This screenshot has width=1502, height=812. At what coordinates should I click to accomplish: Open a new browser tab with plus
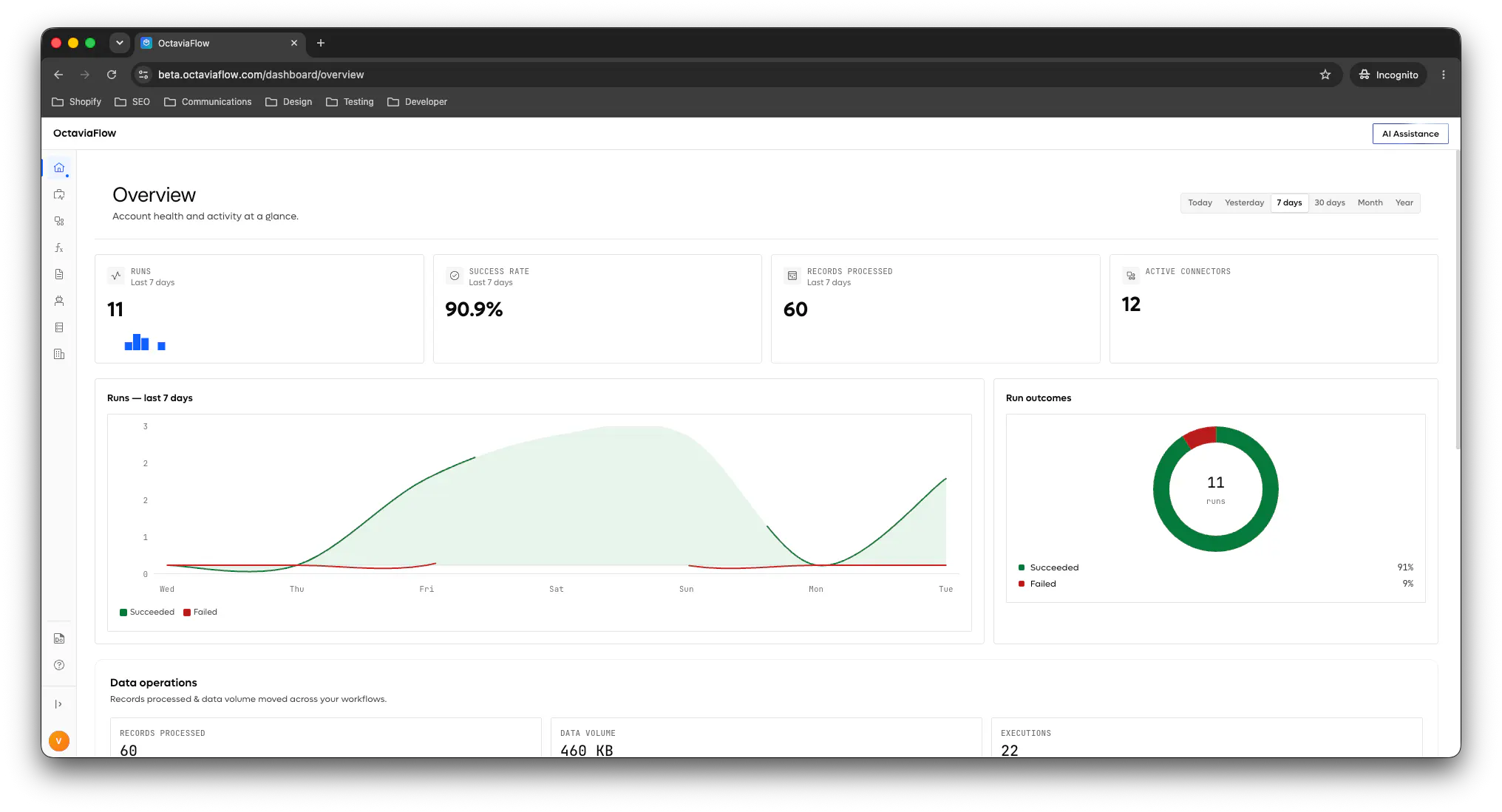click(x=321, y=43)
